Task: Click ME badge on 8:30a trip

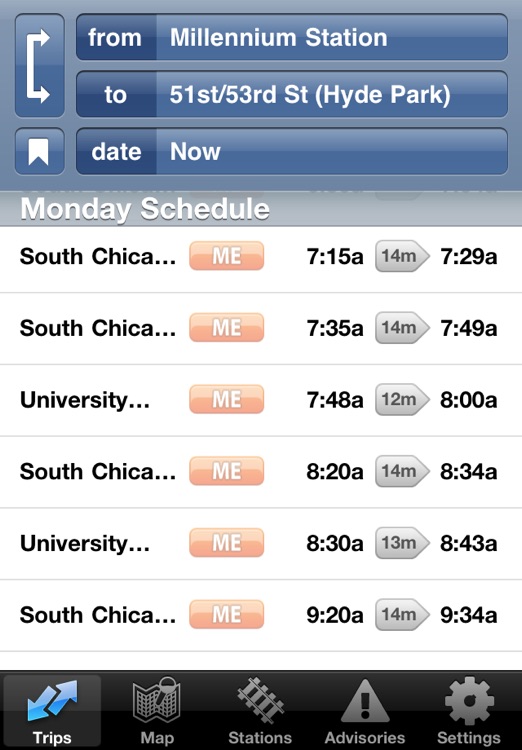Action: tap(227, 543)
